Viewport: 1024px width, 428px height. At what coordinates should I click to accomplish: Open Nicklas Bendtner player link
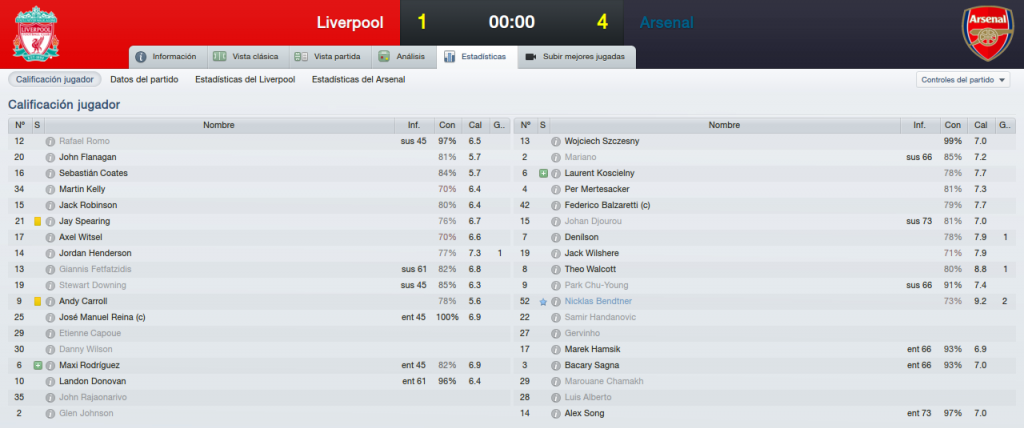tap(598, 301)
